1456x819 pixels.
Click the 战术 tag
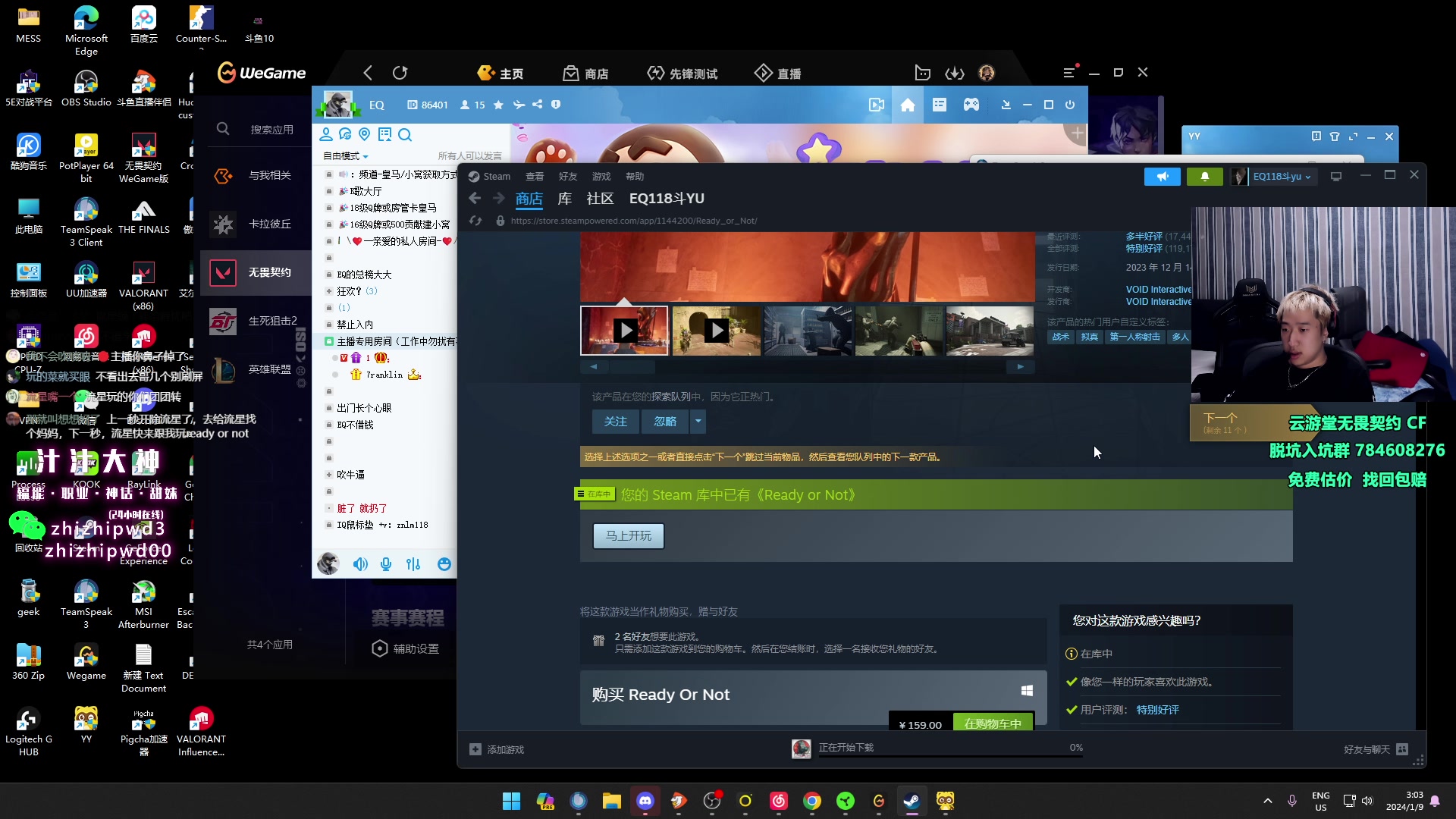[x=1060, y=337]
